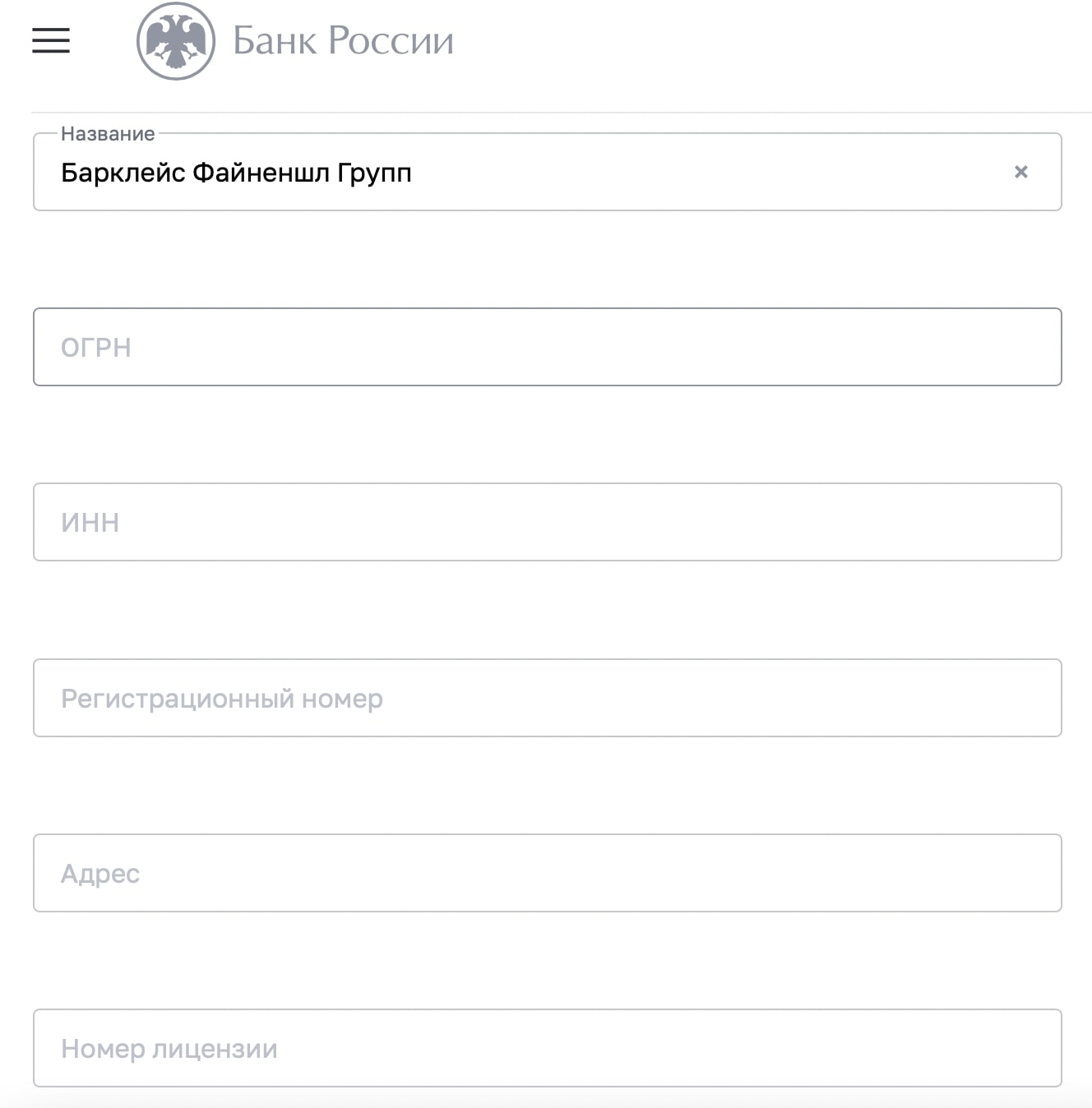
Task: Click the Адрес placeholder text
Action: coord(100,874)
